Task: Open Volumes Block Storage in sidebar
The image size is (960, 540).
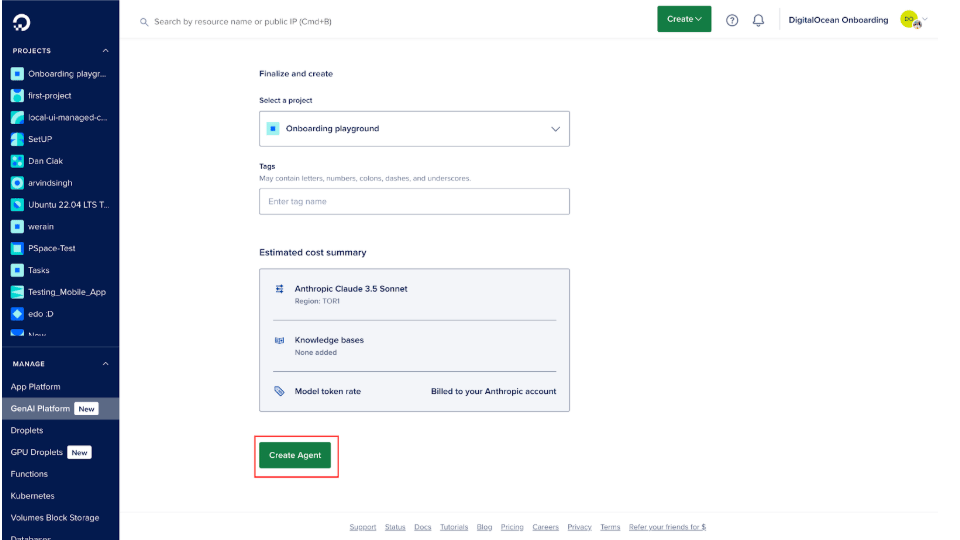Action: (54, 518)
